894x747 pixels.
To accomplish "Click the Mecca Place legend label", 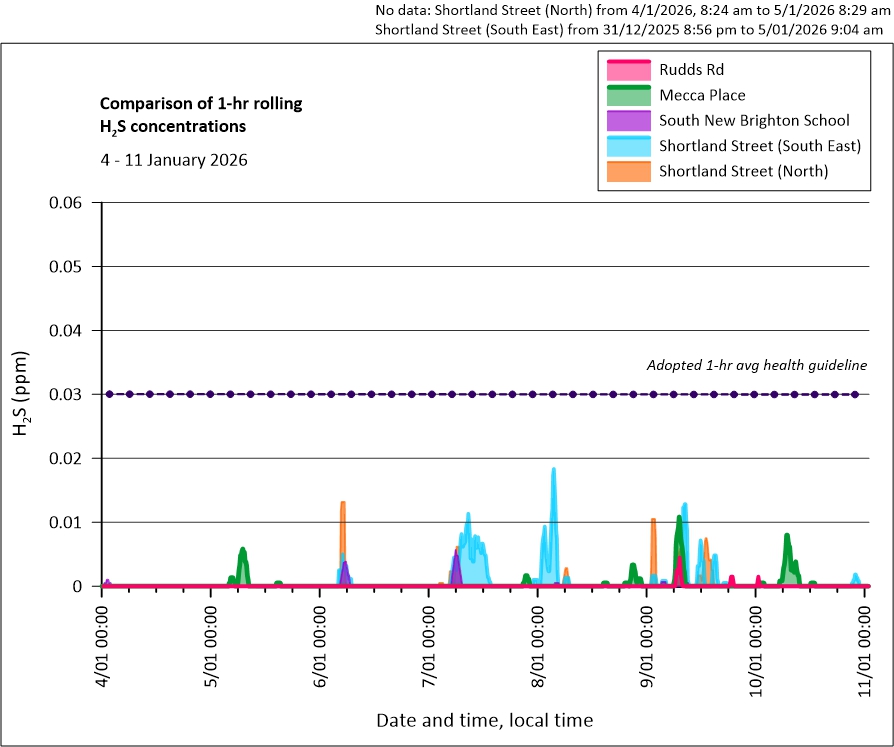I will [x=701, y=95].
